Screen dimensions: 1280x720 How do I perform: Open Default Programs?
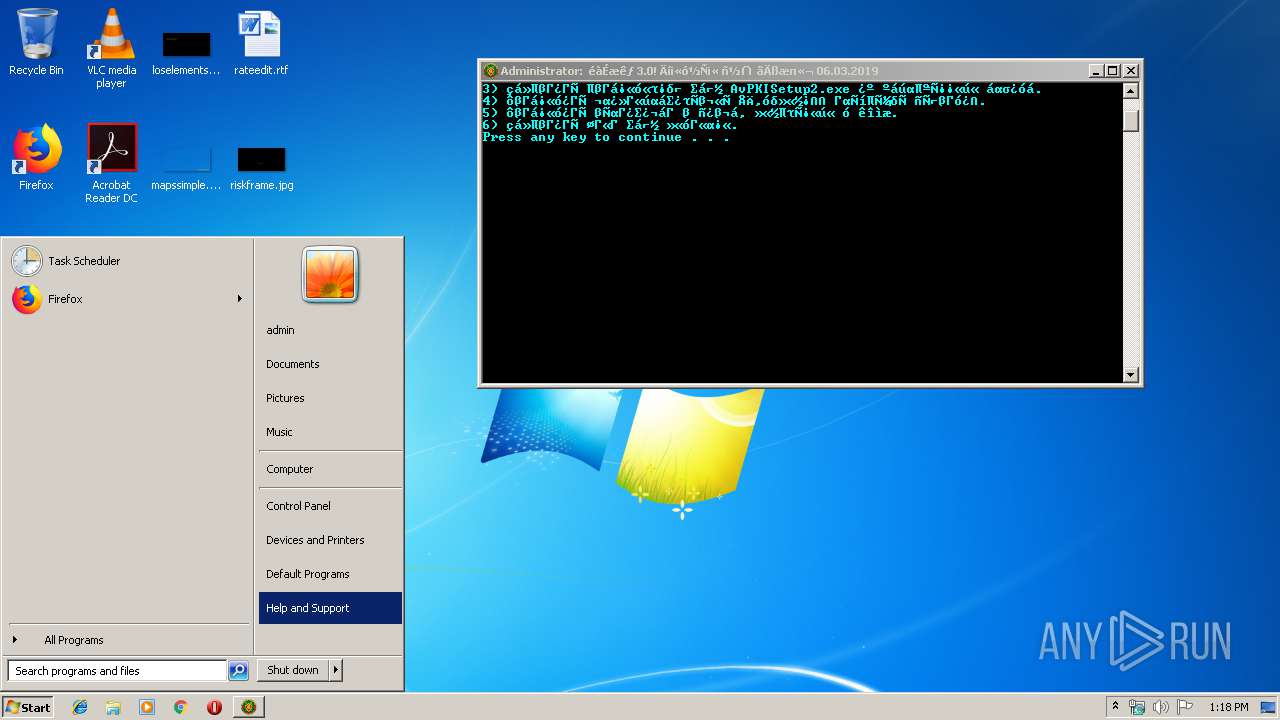330,574
